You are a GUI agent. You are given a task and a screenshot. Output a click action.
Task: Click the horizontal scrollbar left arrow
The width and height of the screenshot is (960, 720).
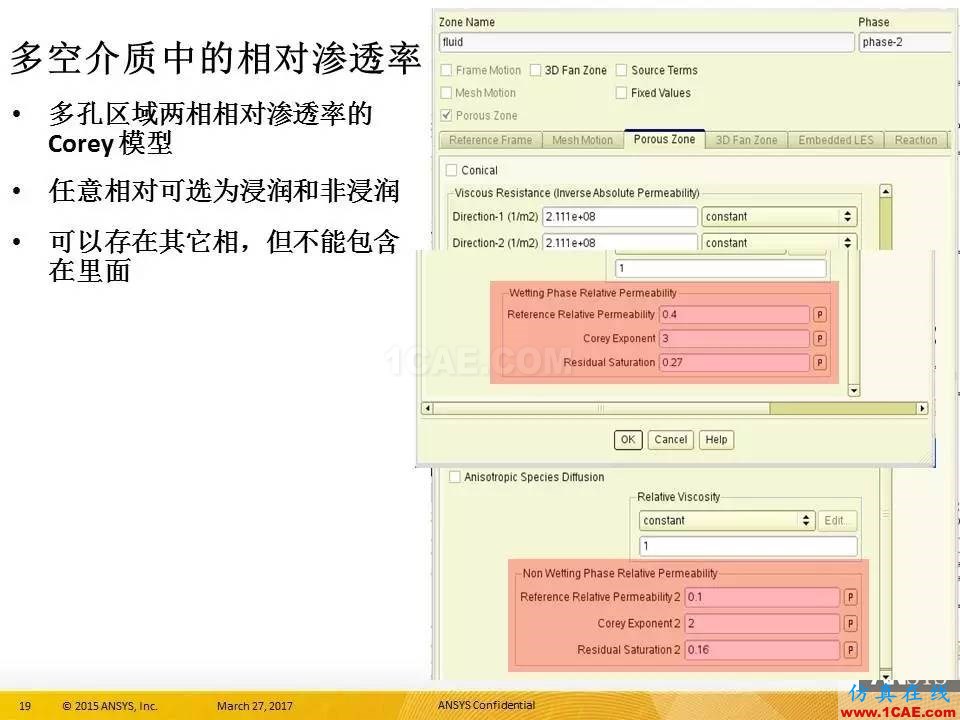click(427, 408)
